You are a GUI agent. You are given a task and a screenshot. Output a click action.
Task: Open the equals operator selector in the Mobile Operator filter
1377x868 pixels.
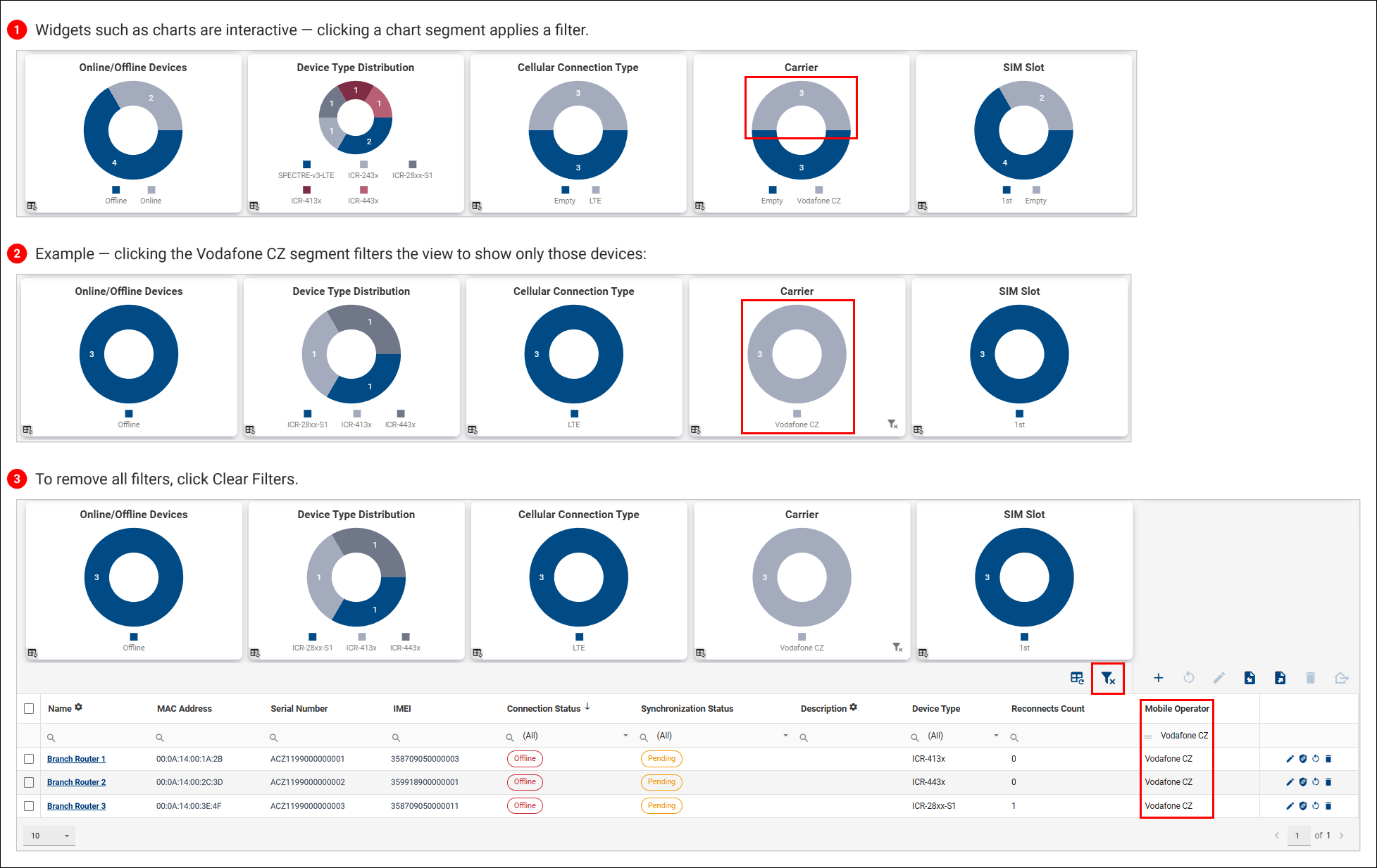pyautogui.click(x=1148, y=736)
